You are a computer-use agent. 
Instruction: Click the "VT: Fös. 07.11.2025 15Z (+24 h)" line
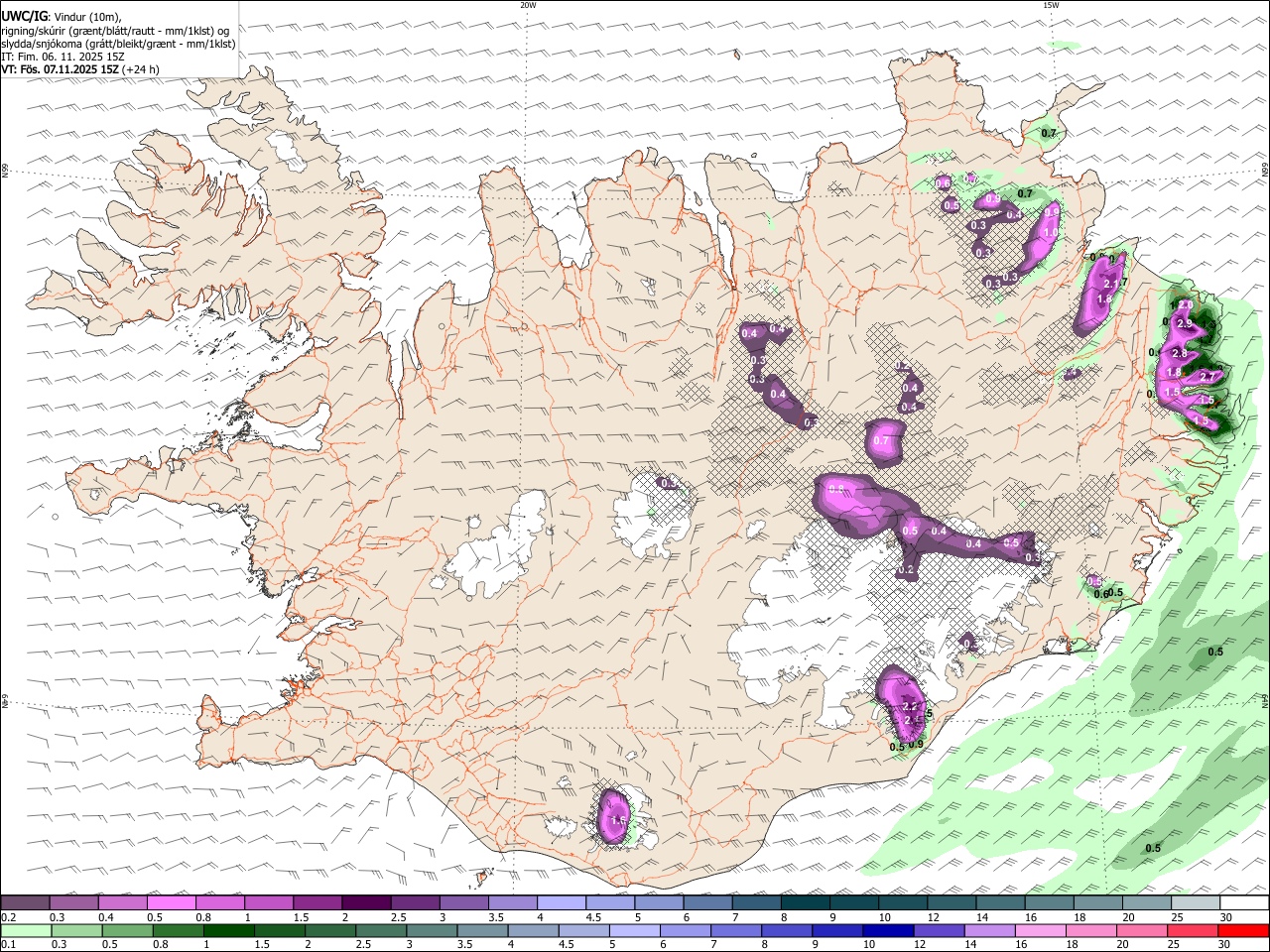pyautogui.click(x=79, y=69)
